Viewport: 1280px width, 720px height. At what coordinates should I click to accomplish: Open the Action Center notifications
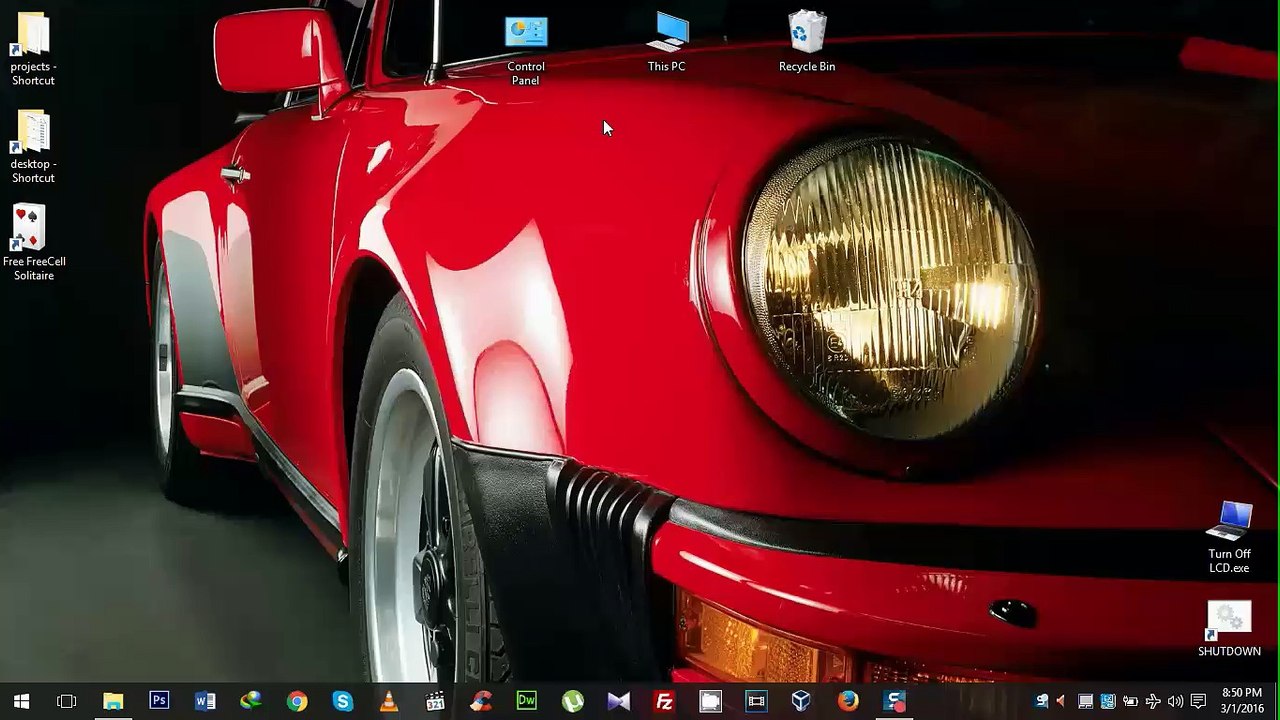(x=1198, y=701)
